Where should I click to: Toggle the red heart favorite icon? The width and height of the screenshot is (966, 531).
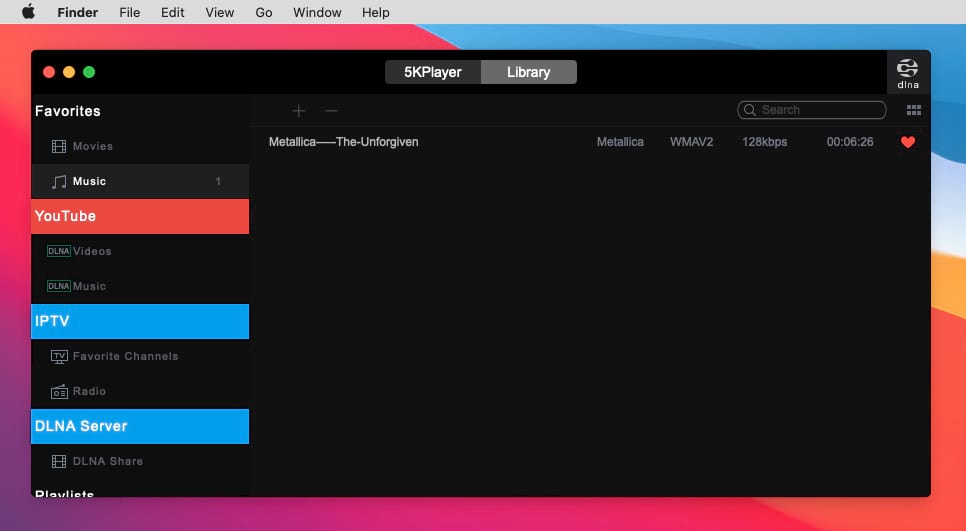pyautogui.click(x=907, y=142)
